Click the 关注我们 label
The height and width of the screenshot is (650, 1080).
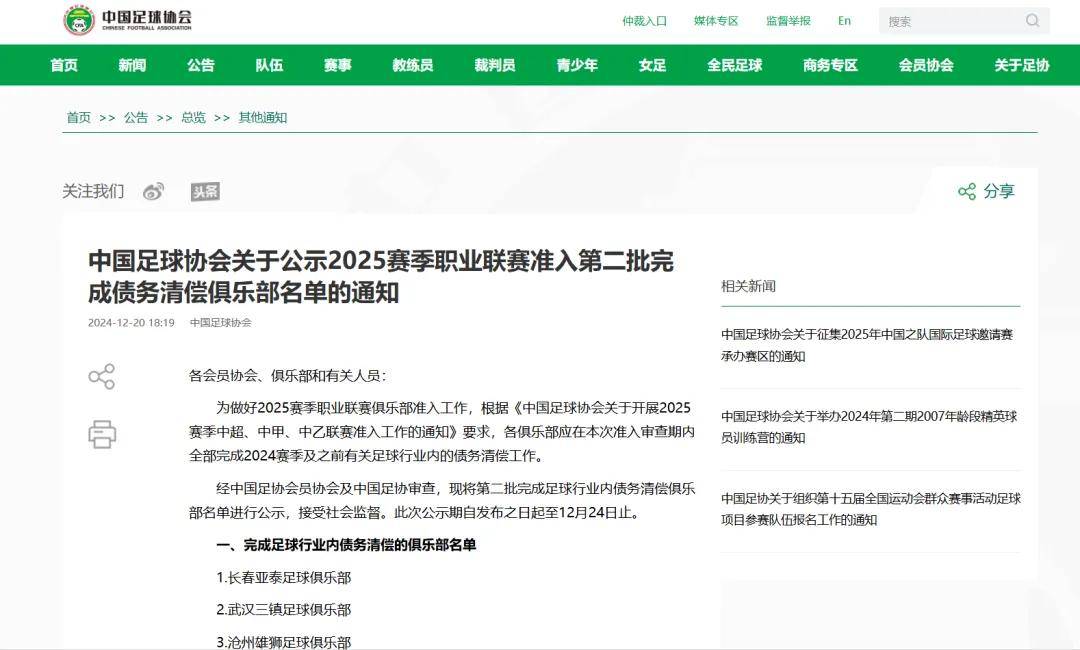coord(93,191)
